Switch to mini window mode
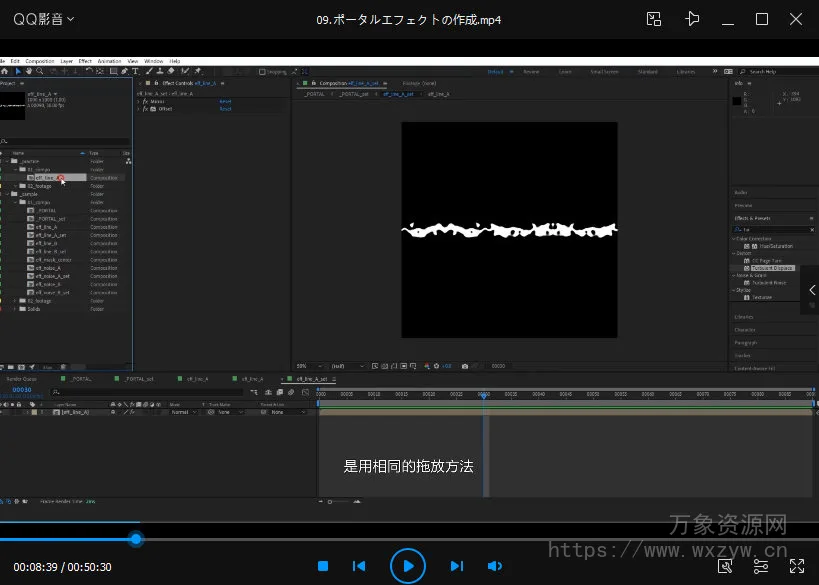The height and width of the screenshot is (585, 819). [654, 19]
